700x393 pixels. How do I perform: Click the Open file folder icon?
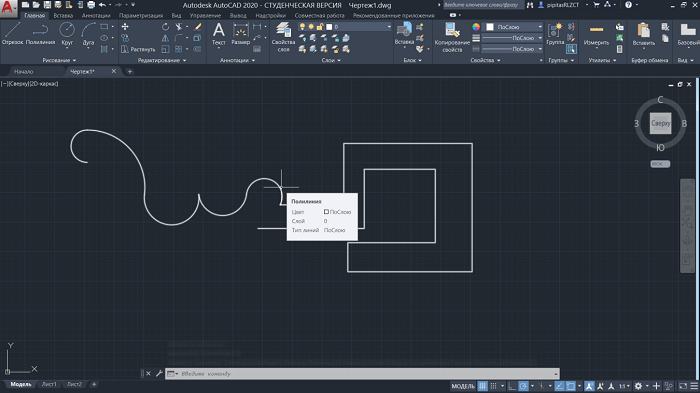36,5
